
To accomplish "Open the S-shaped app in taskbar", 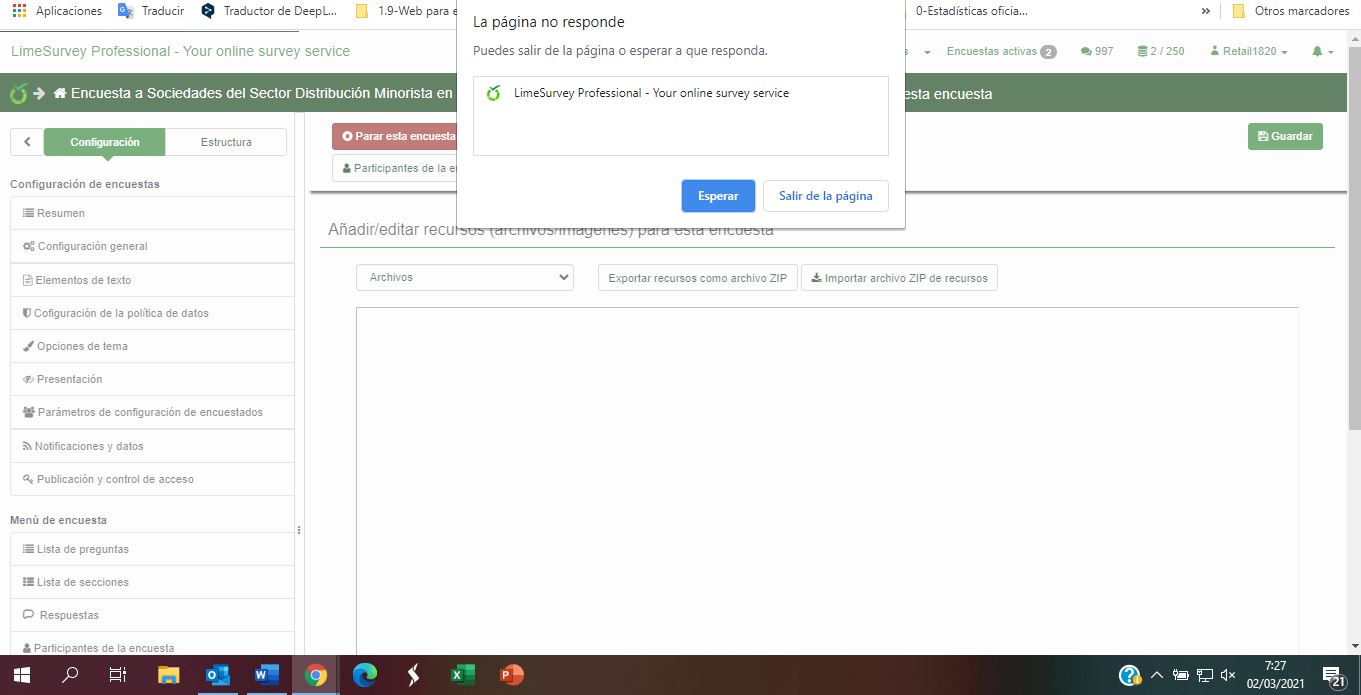I will (x=413, y=675).
